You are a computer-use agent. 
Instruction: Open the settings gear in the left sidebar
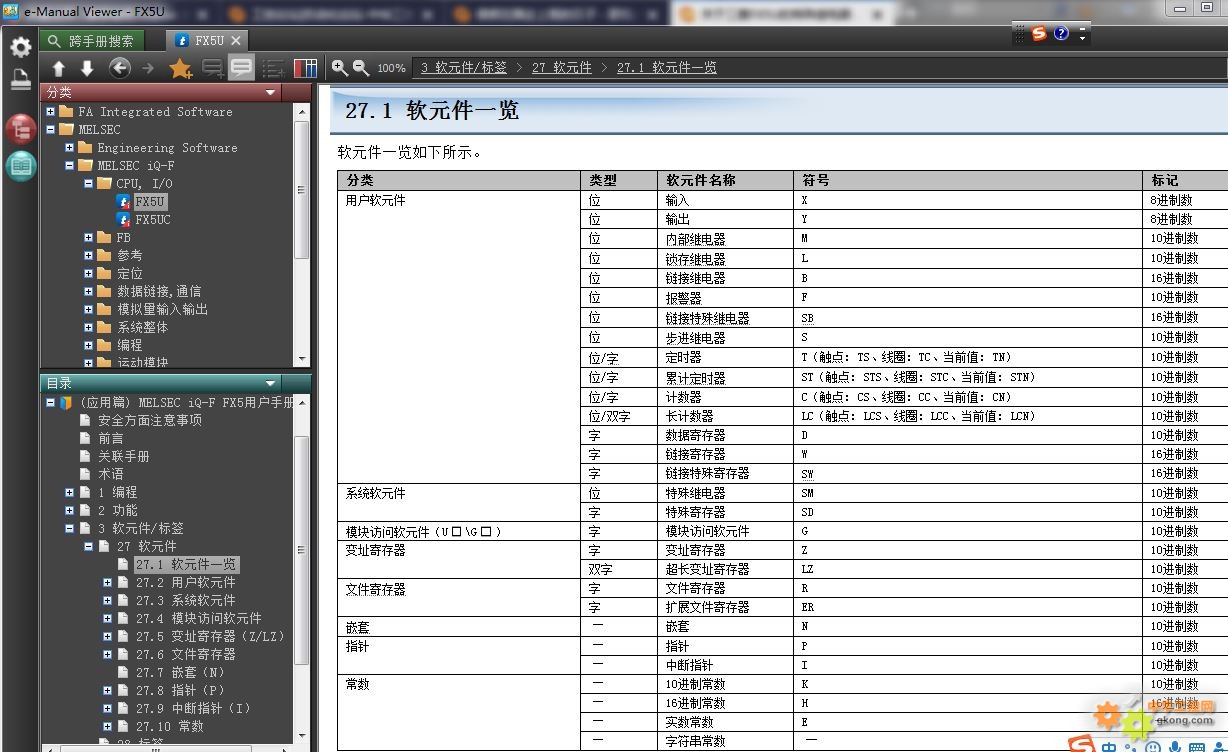pos(20,47)
